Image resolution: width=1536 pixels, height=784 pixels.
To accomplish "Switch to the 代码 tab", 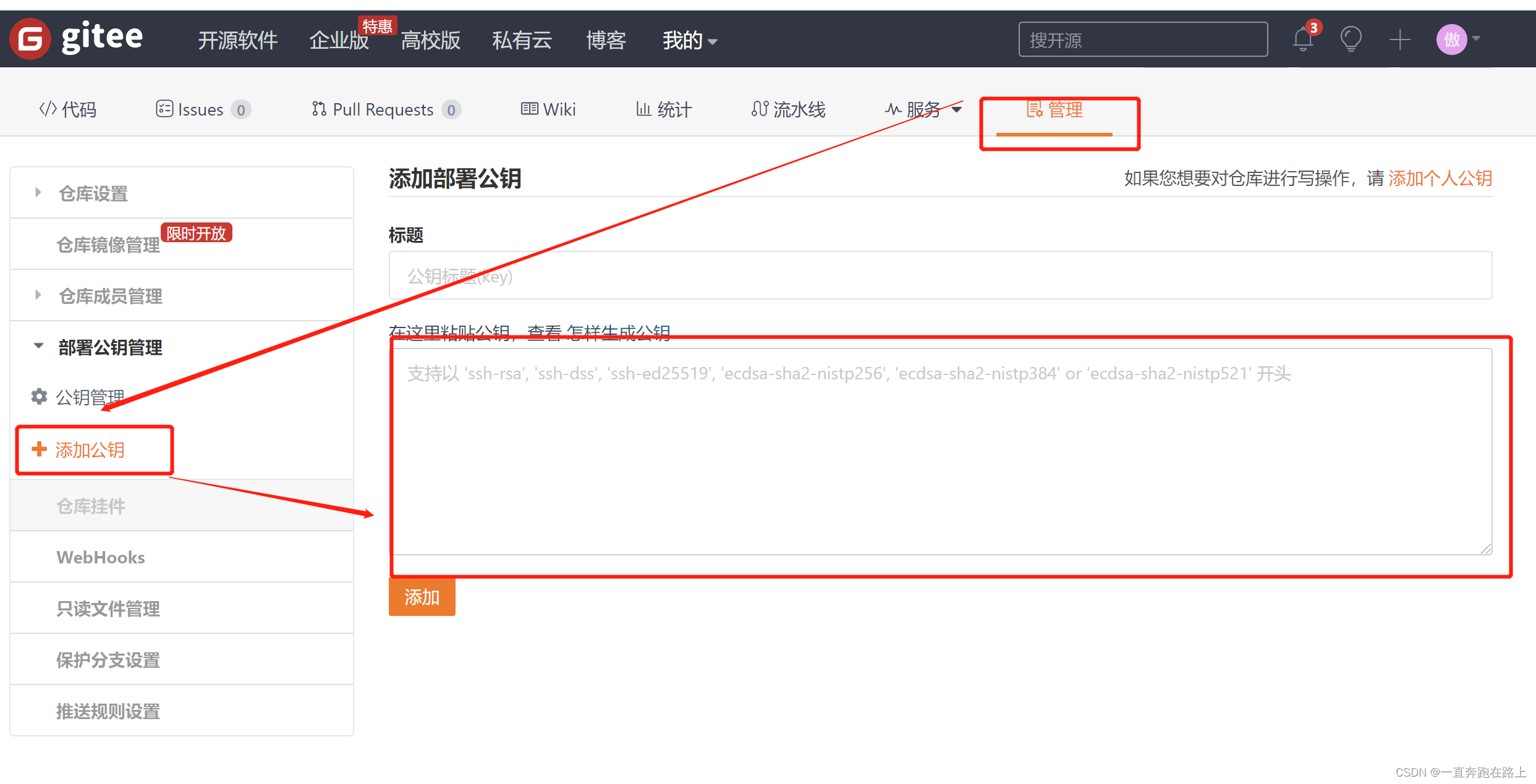I will pyautogui.click(x=67, y=109).
